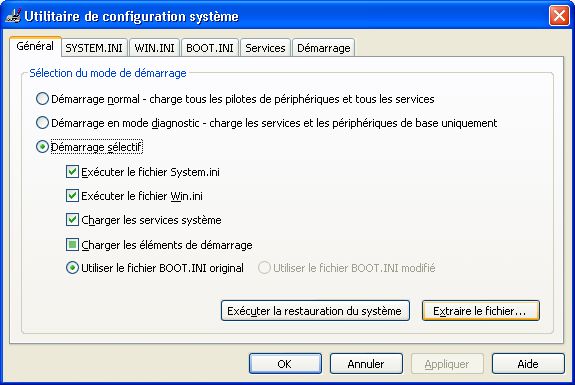Switch to the WIN.INI tab
Screen dimensions: 575x385
coord(154,48)
